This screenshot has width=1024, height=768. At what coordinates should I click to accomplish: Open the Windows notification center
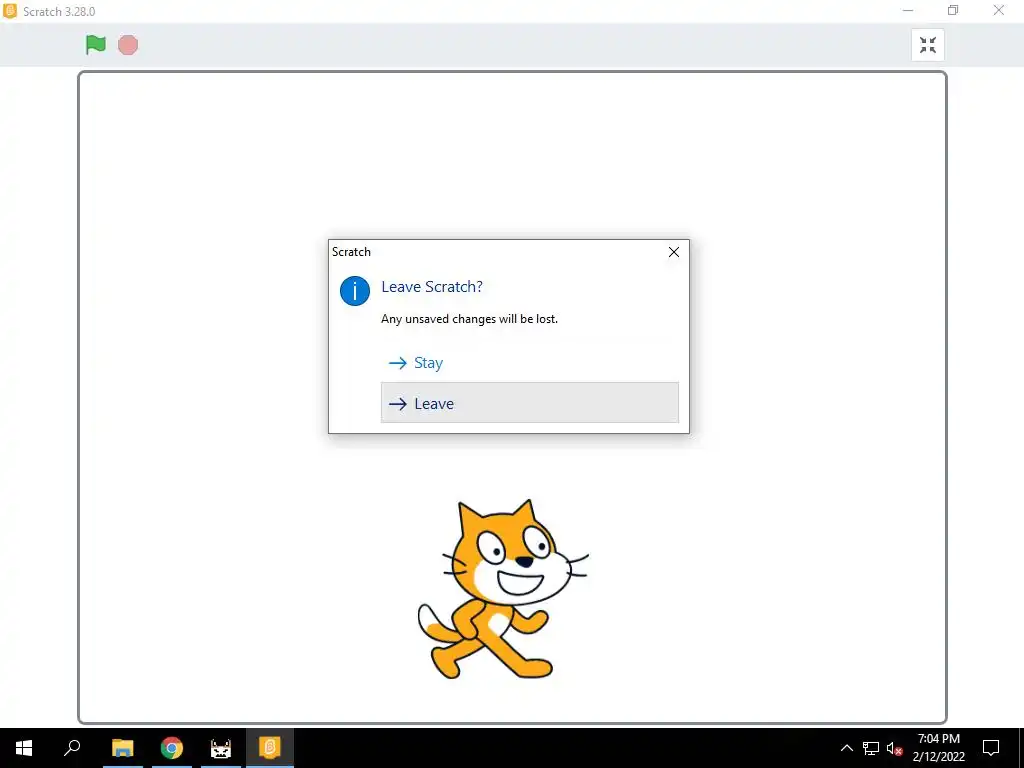[x=991, y=748]
